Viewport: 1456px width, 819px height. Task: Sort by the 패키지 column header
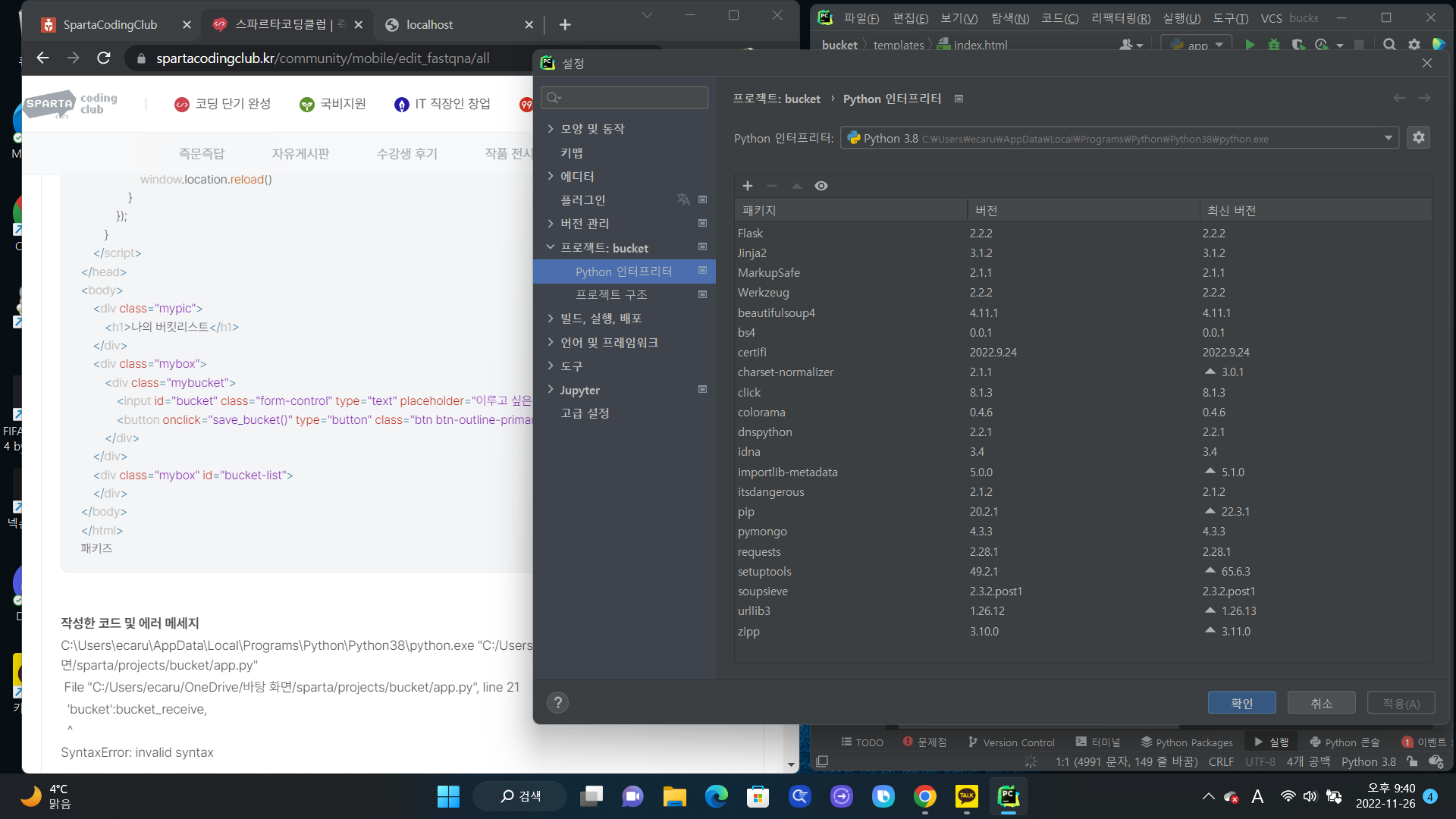pos(851,210)
